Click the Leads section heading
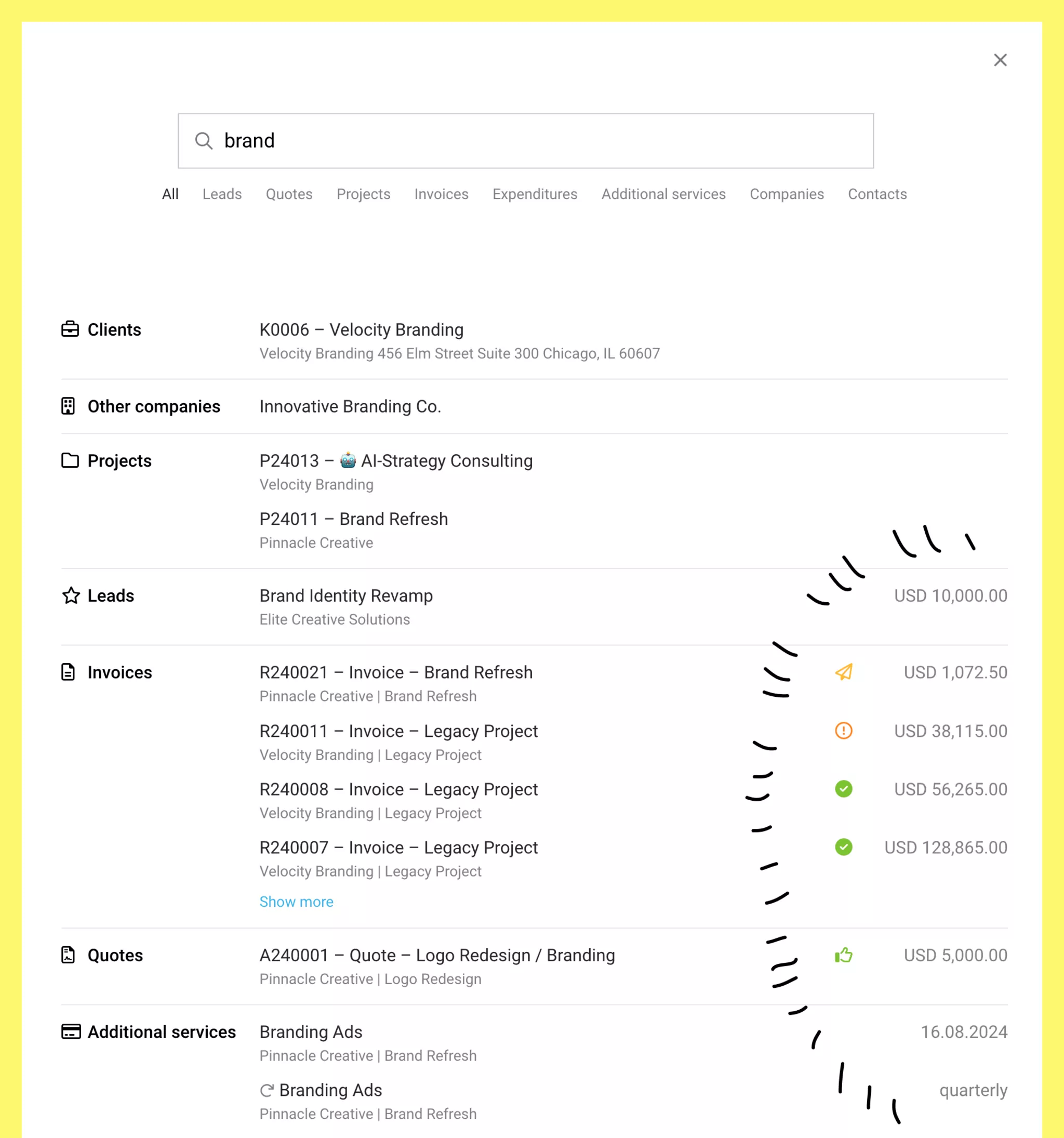 point(111,596)
